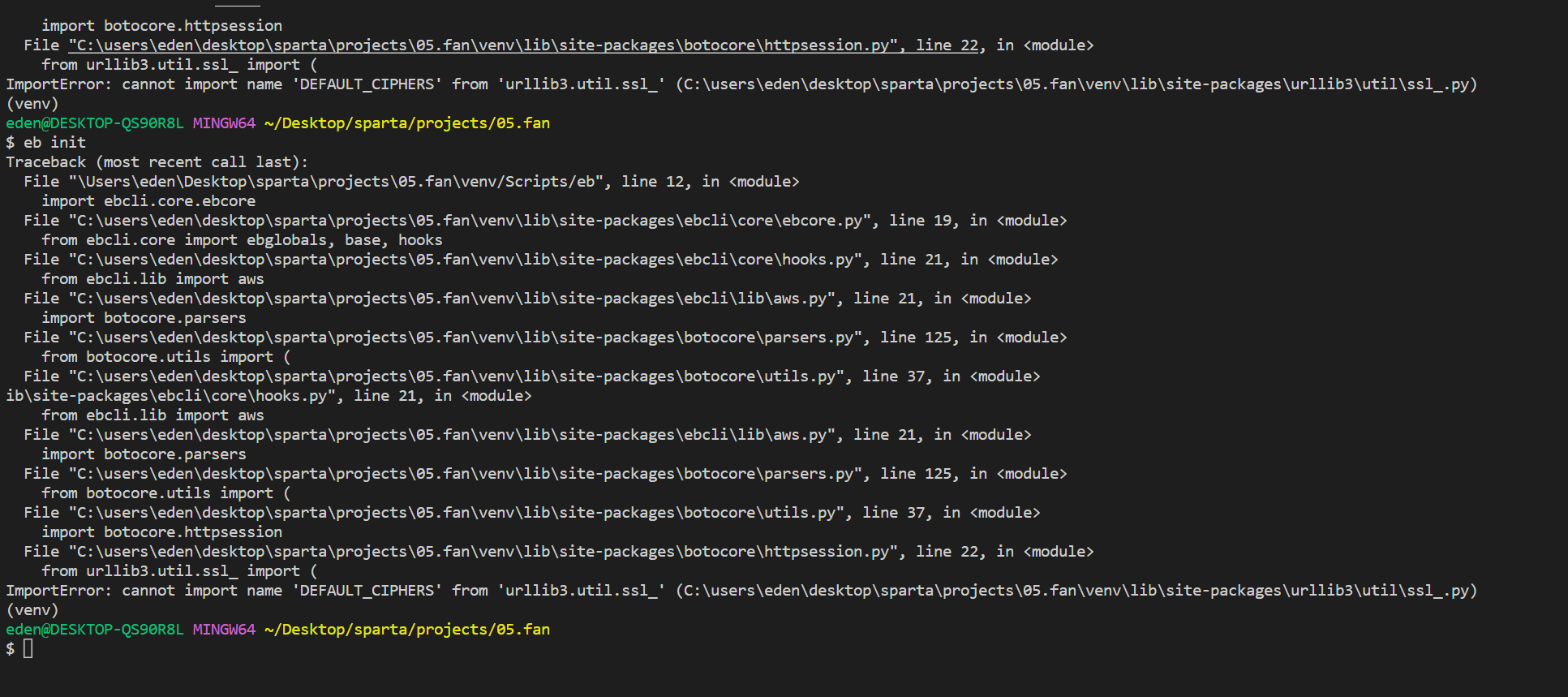This screenshot has height=697, width=1568.
Task: Click the "(venv)" label above the final prompt
Action: click(x=32, y=610)
